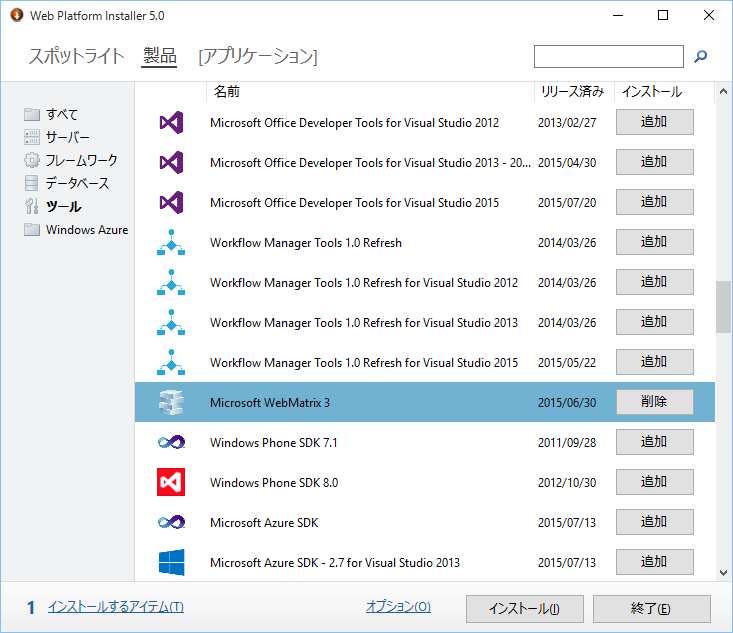Select the Windows Azure category
The width and height of the screenshot is (733, 633).
[x=87, y=230]
